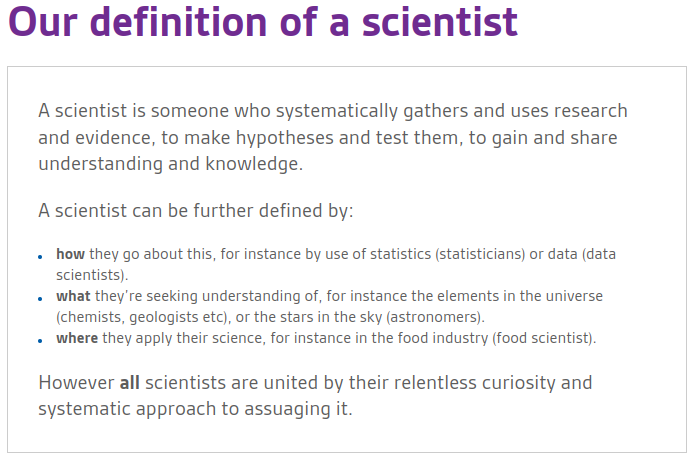Click 'understanding and knowledge' text

click(x=170, y=164)
